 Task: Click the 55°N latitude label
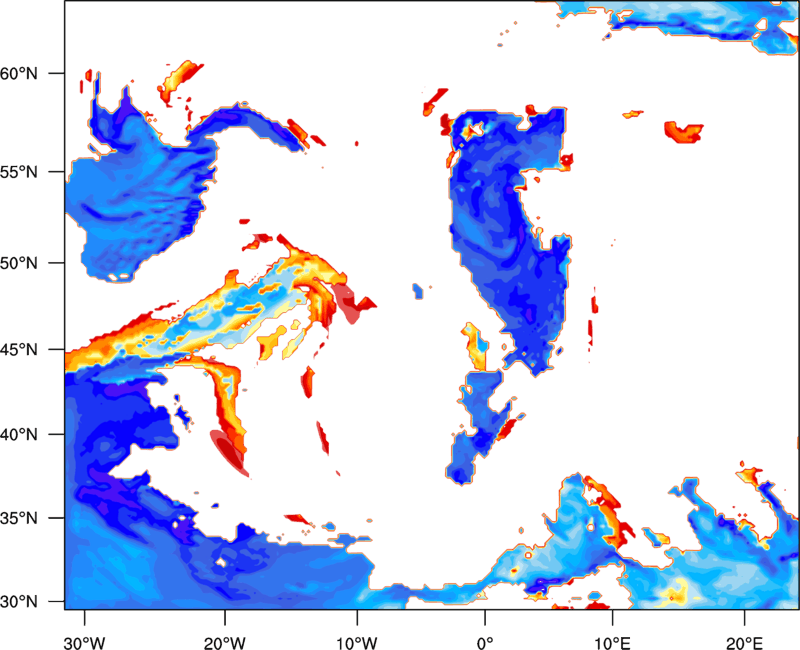pyautogui.click(x=19, y=172)
